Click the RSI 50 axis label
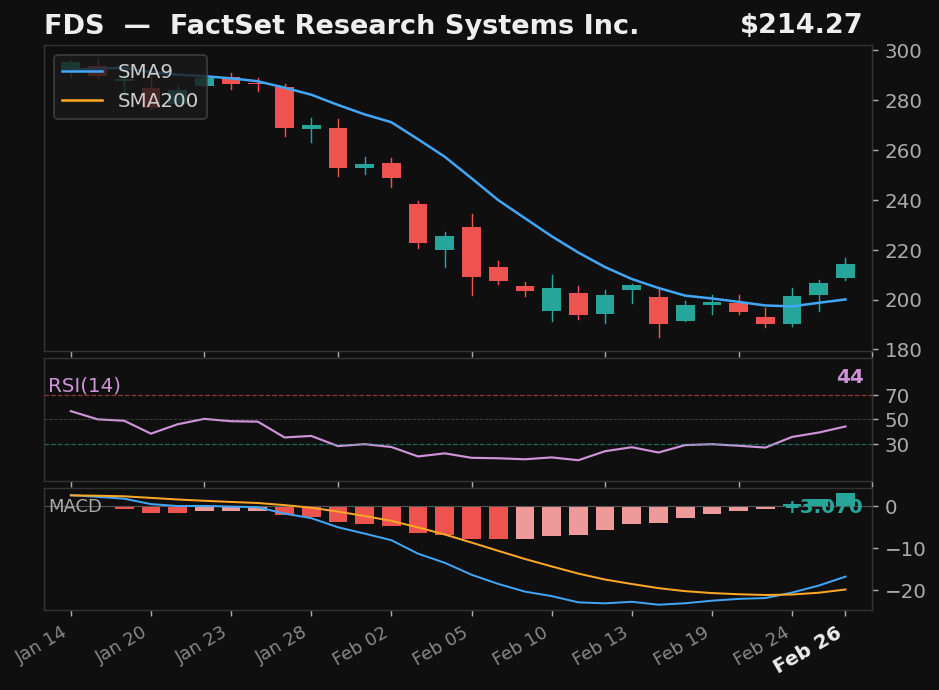 897,420
